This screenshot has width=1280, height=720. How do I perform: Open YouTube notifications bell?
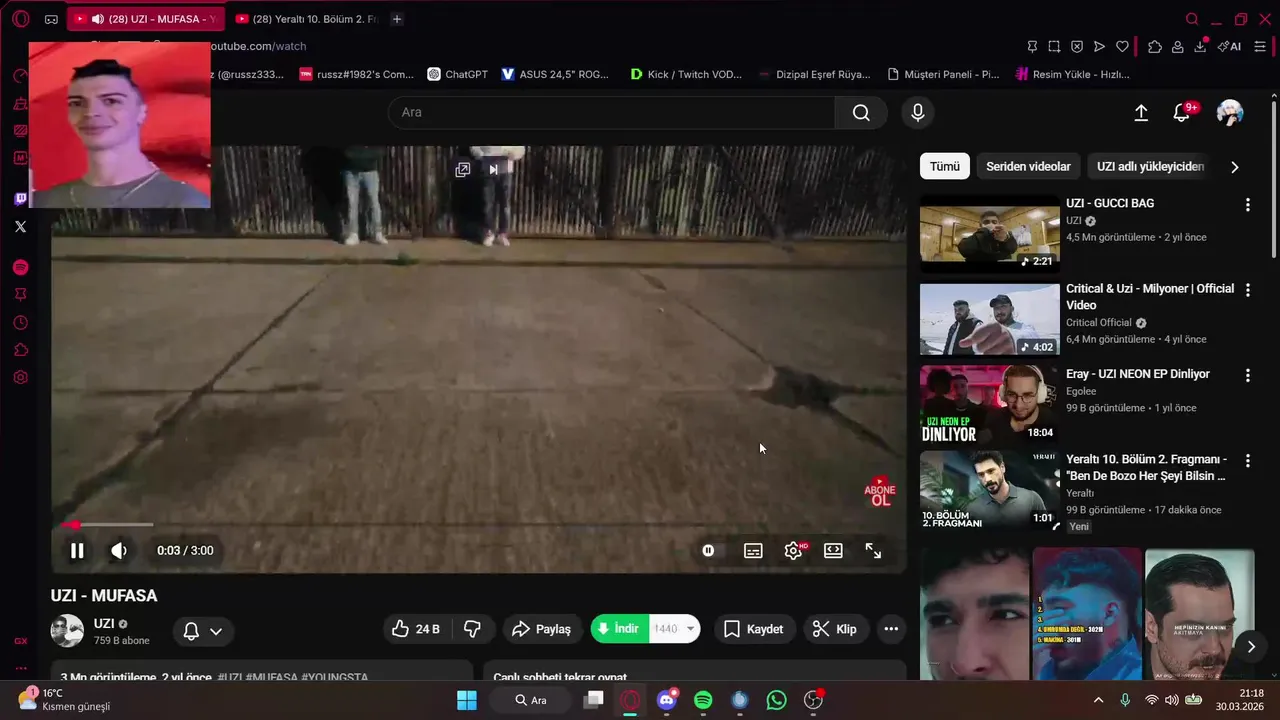tap(1182, 113)
